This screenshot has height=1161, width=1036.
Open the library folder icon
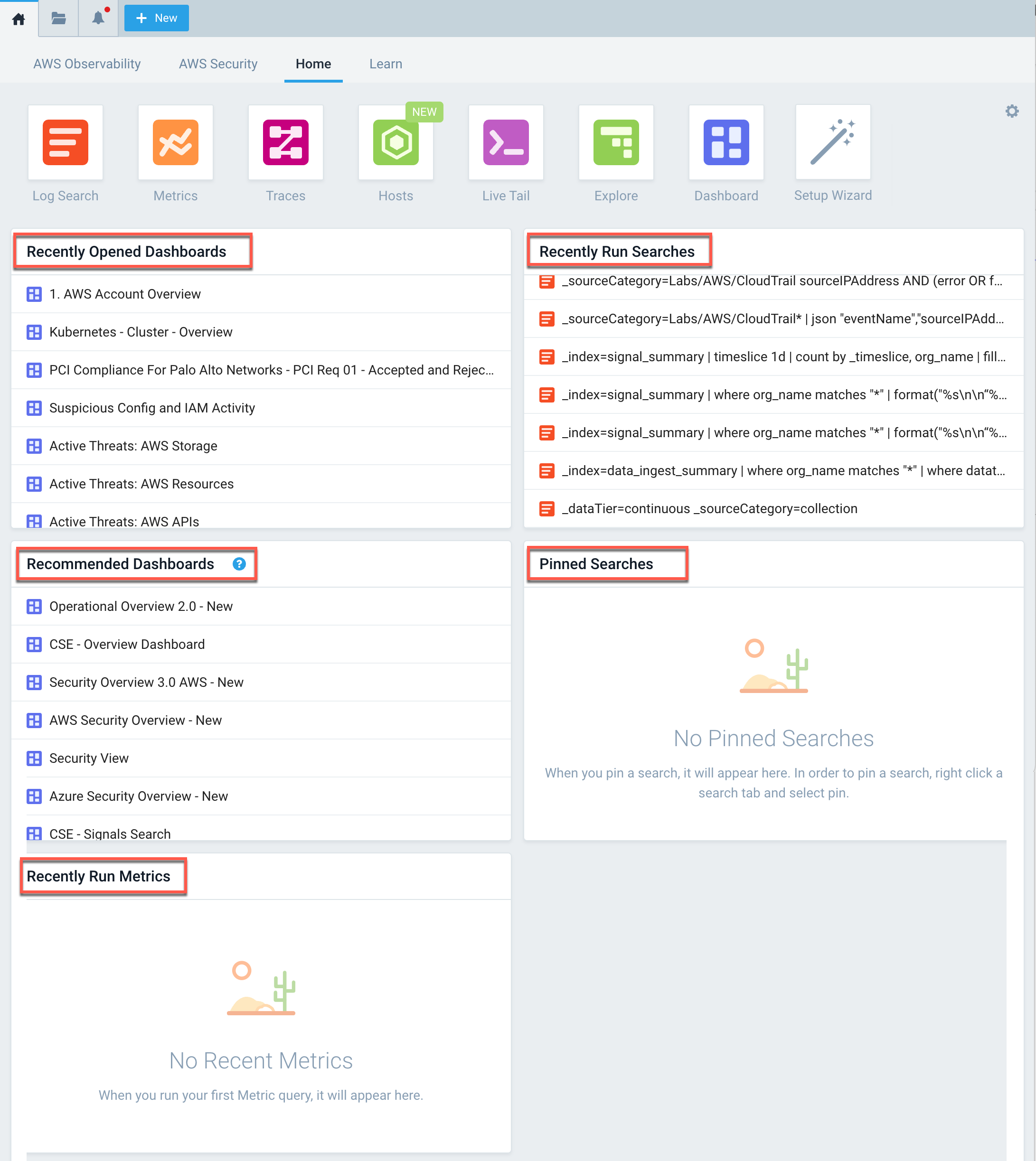coord(58,19)
